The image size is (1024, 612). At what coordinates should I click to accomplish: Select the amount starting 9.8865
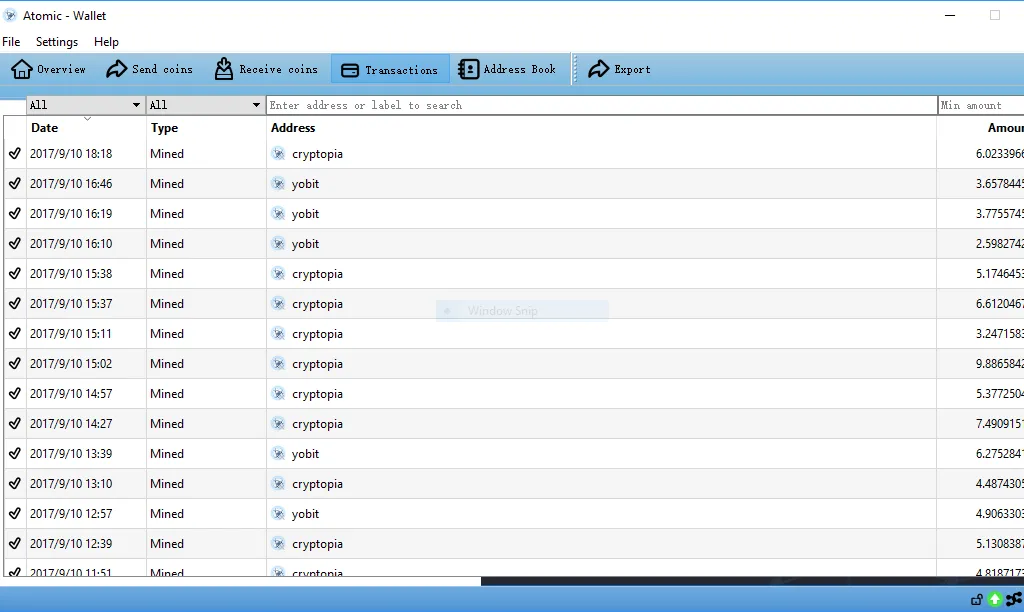[x=1000, y=364]
